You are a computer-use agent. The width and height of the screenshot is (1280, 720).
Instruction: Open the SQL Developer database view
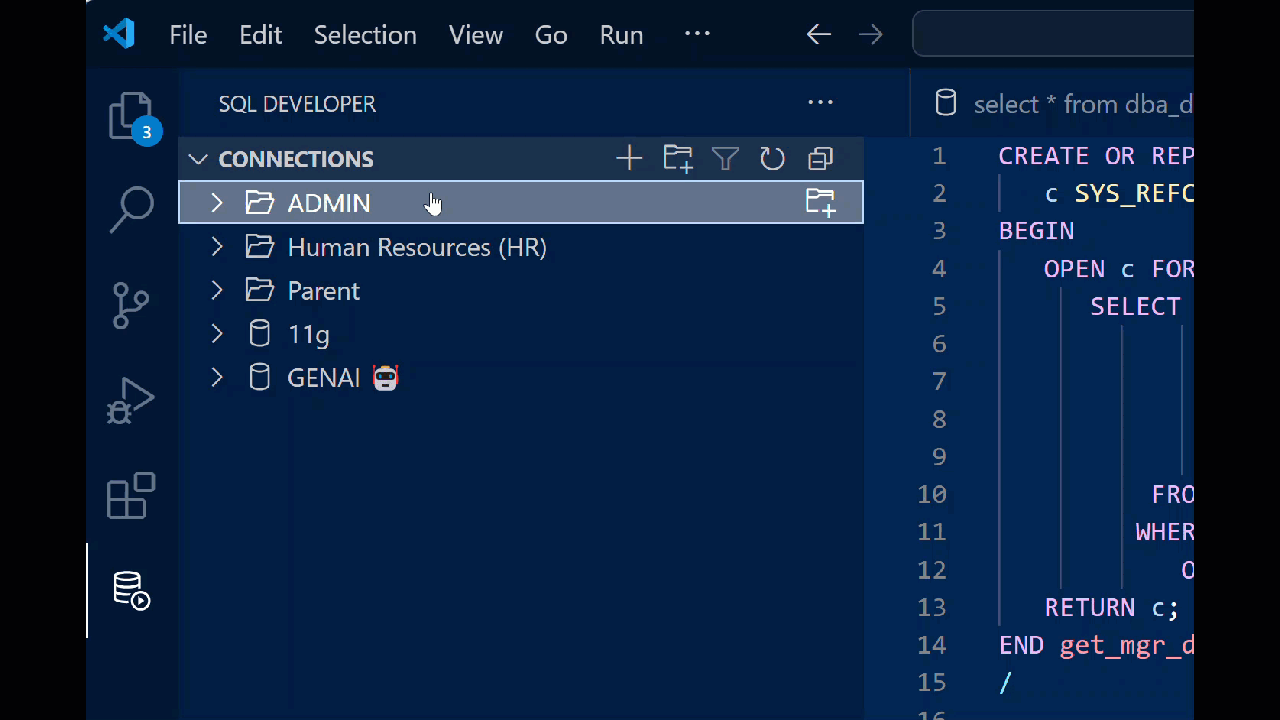click(131, 590)
